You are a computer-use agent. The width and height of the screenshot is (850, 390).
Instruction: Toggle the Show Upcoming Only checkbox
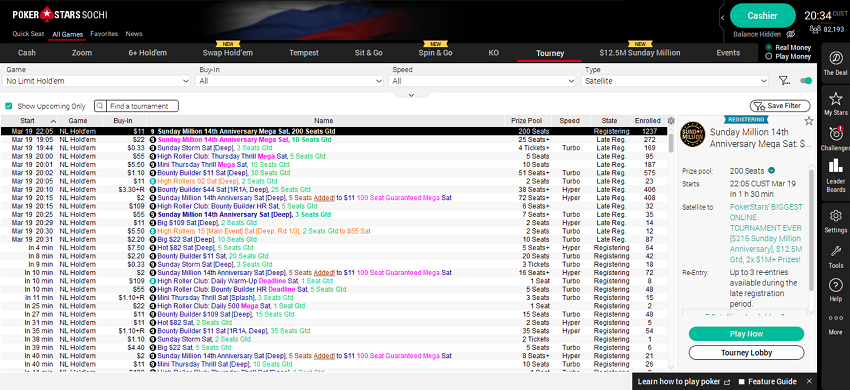coord(9,106)
